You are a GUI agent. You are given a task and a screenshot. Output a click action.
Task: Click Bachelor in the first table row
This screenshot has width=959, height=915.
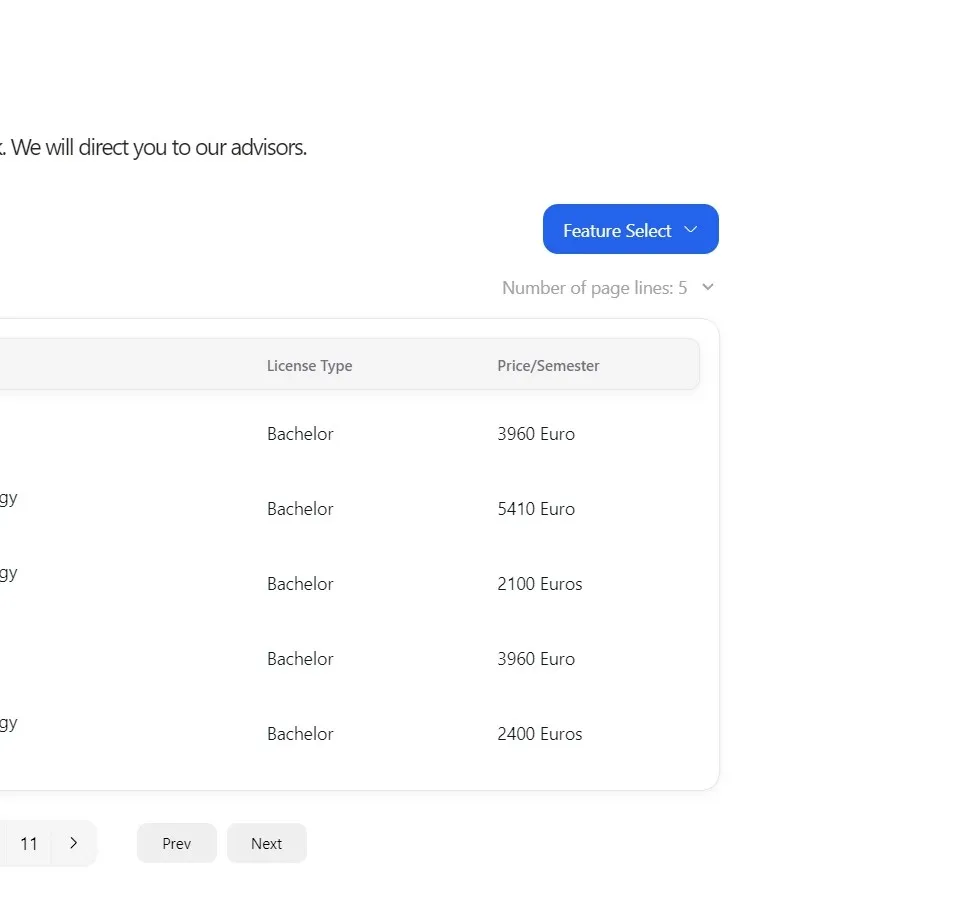point(300,434)
